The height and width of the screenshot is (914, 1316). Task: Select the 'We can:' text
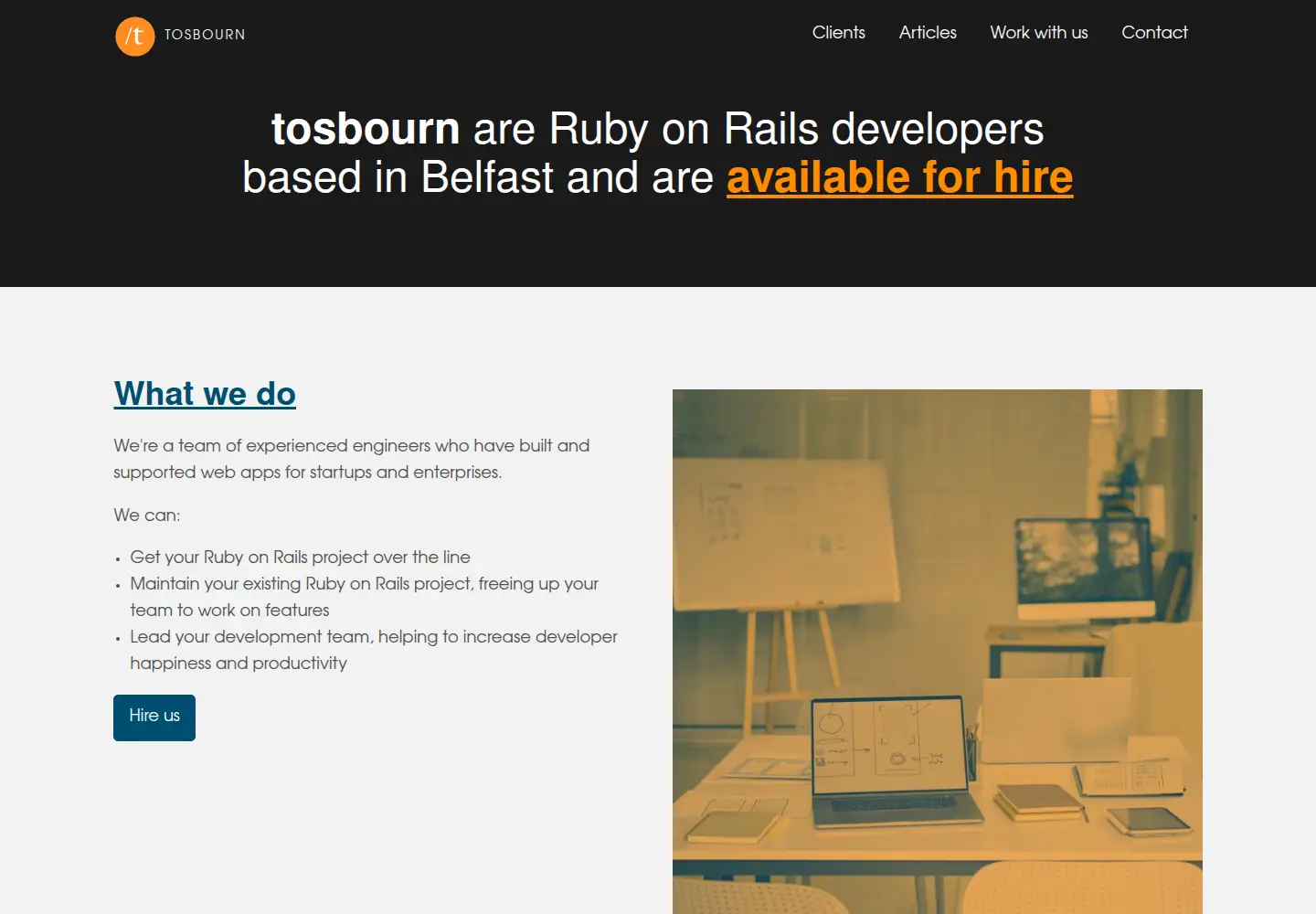pos(147,515)
